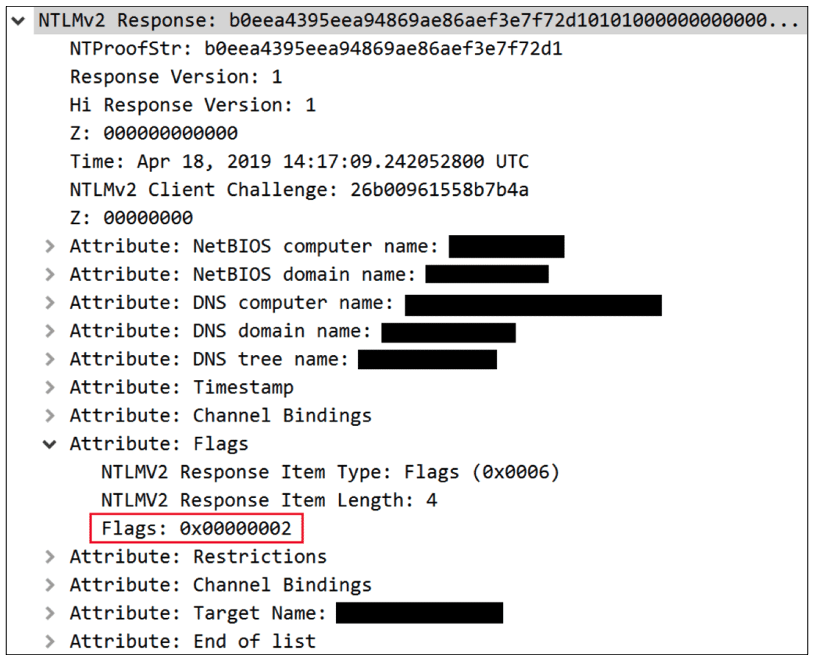Click the Z: 000000000000 field

[154, 133]
